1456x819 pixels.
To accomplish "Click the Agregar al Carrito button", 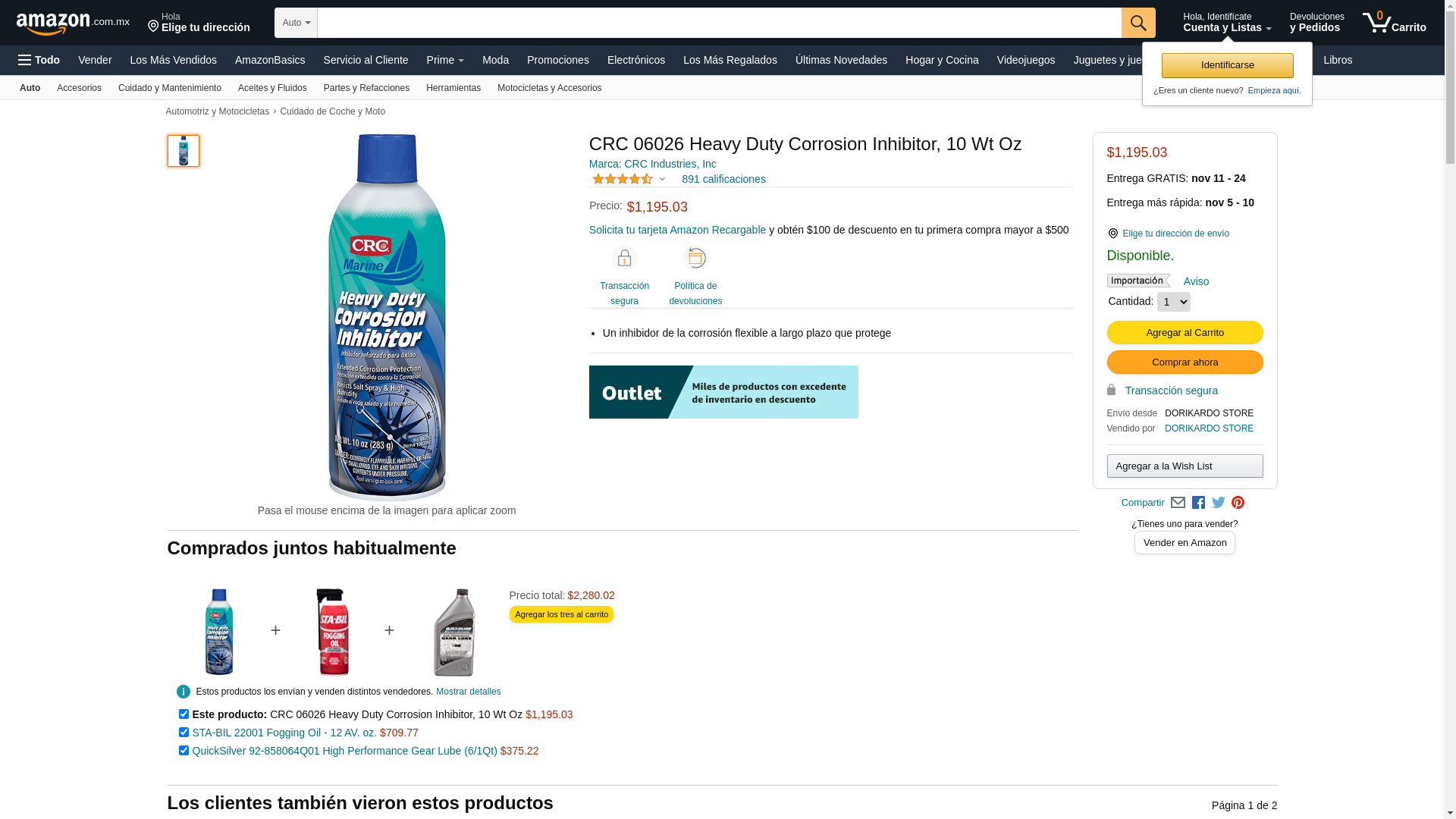I will point(1185,333).
